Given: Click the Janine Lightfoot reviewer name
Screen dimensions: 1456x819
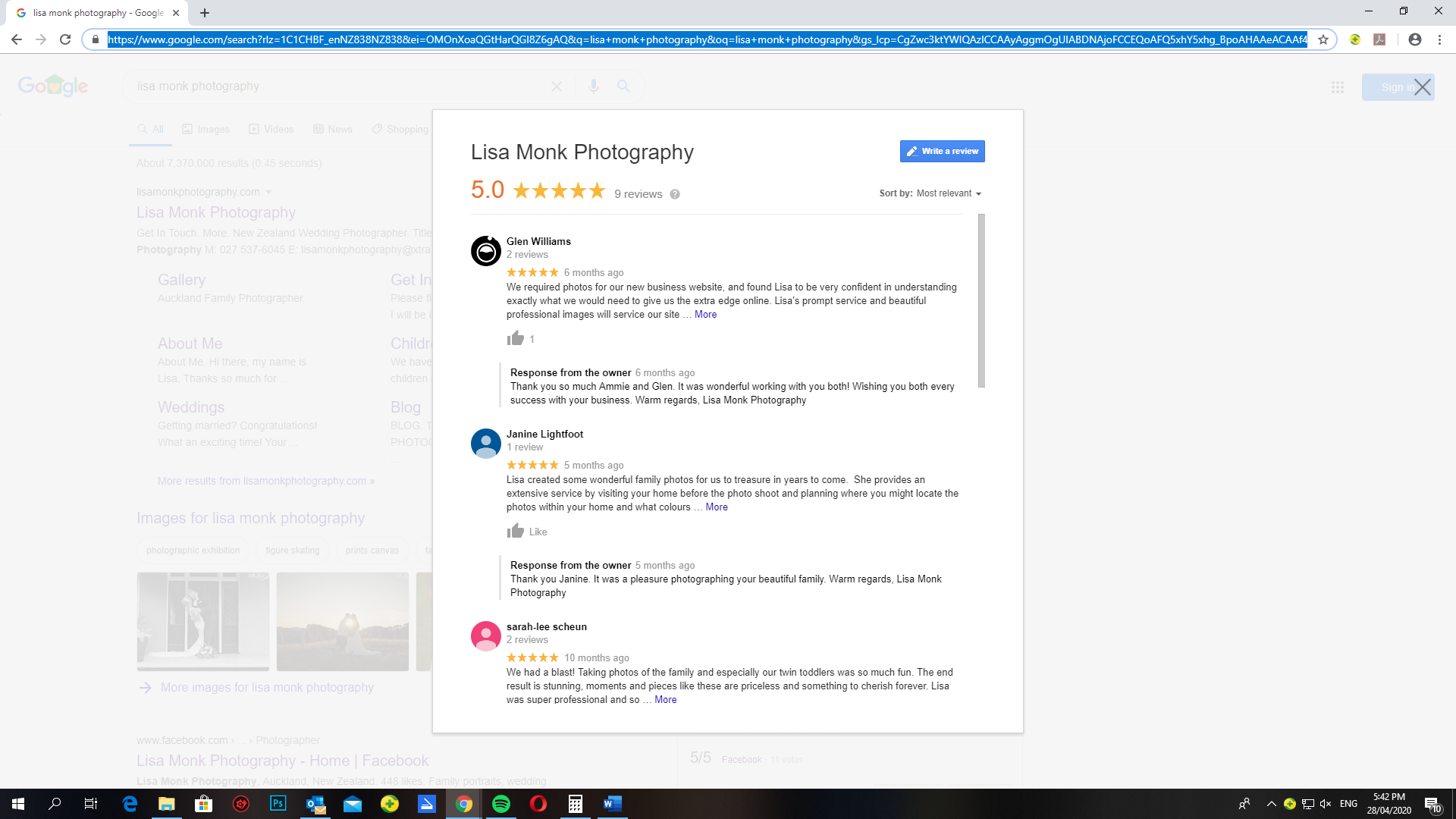Looking at the screenshot, I should [544, 434].
